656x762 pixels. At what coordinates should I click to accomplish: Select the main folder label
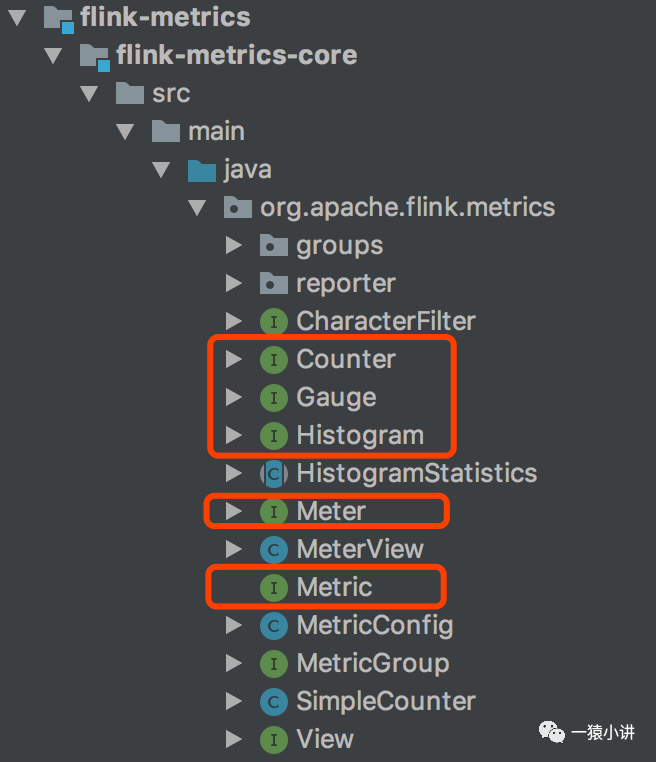click(x=216, y=131)
